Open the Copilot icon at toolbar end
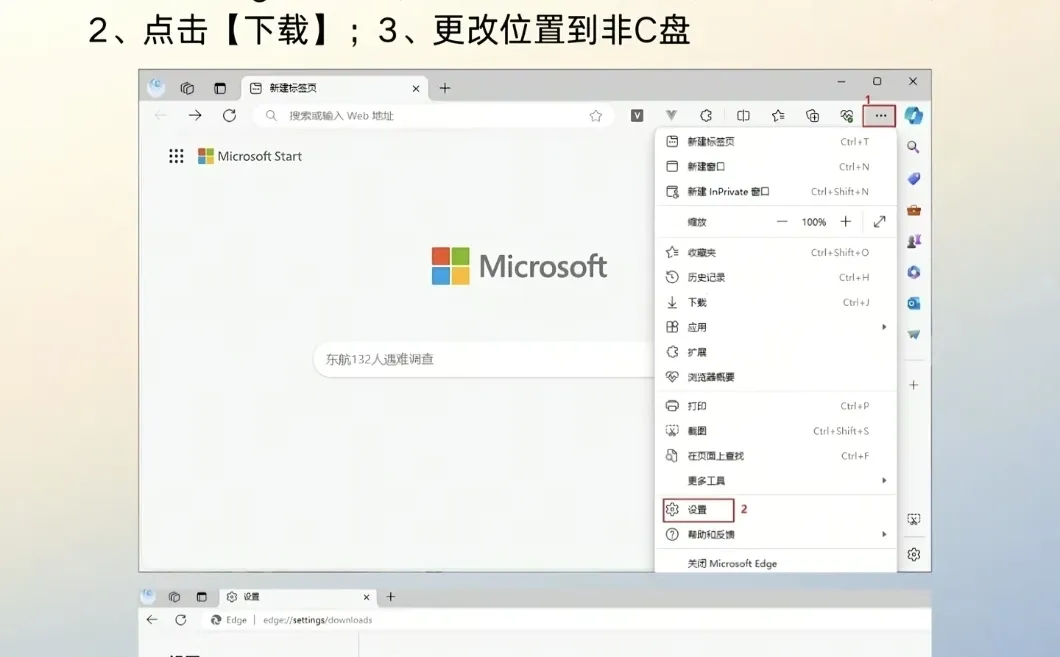The height and width of the screenshot is (657, 1060). pyautogui.click(x=914, y=116)
